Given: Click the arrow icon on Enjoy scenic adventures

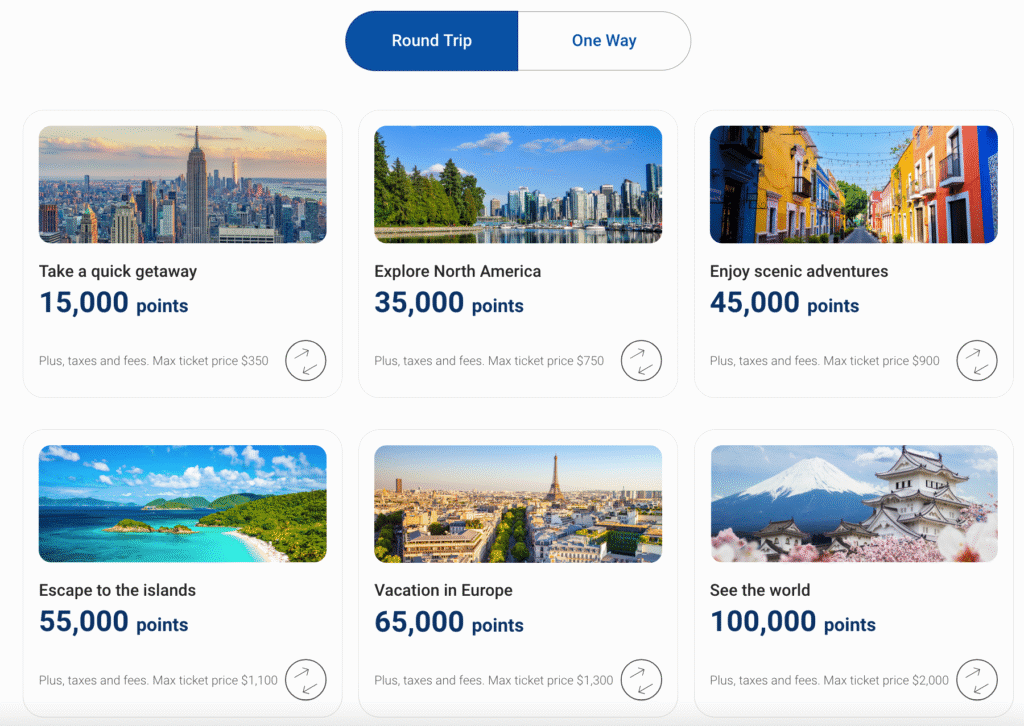Looking at the screenshot, I should 977,361.
